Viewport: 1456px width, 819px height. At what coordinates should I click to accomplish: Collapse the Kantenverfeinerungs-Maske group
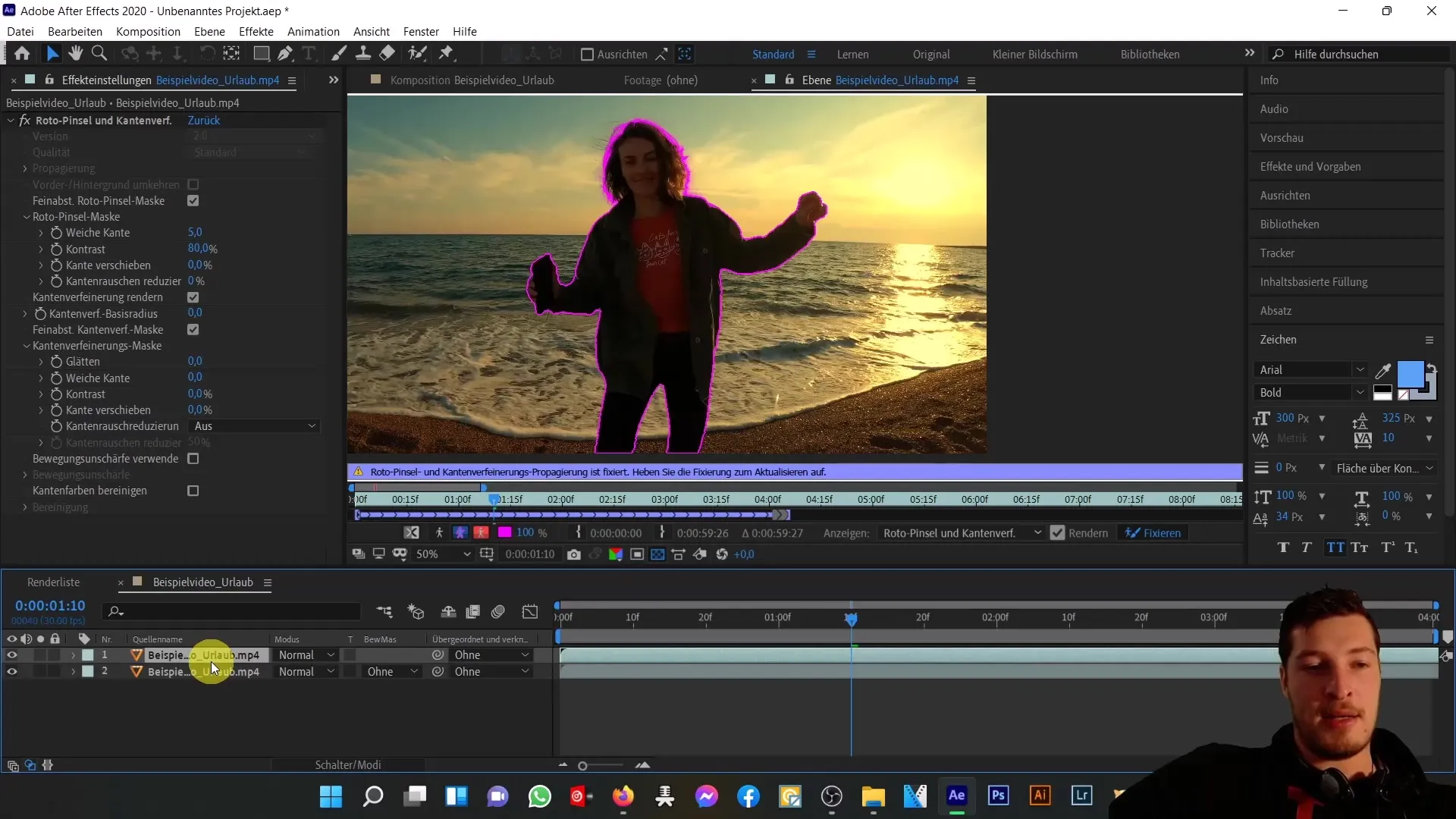coord(27,346)
